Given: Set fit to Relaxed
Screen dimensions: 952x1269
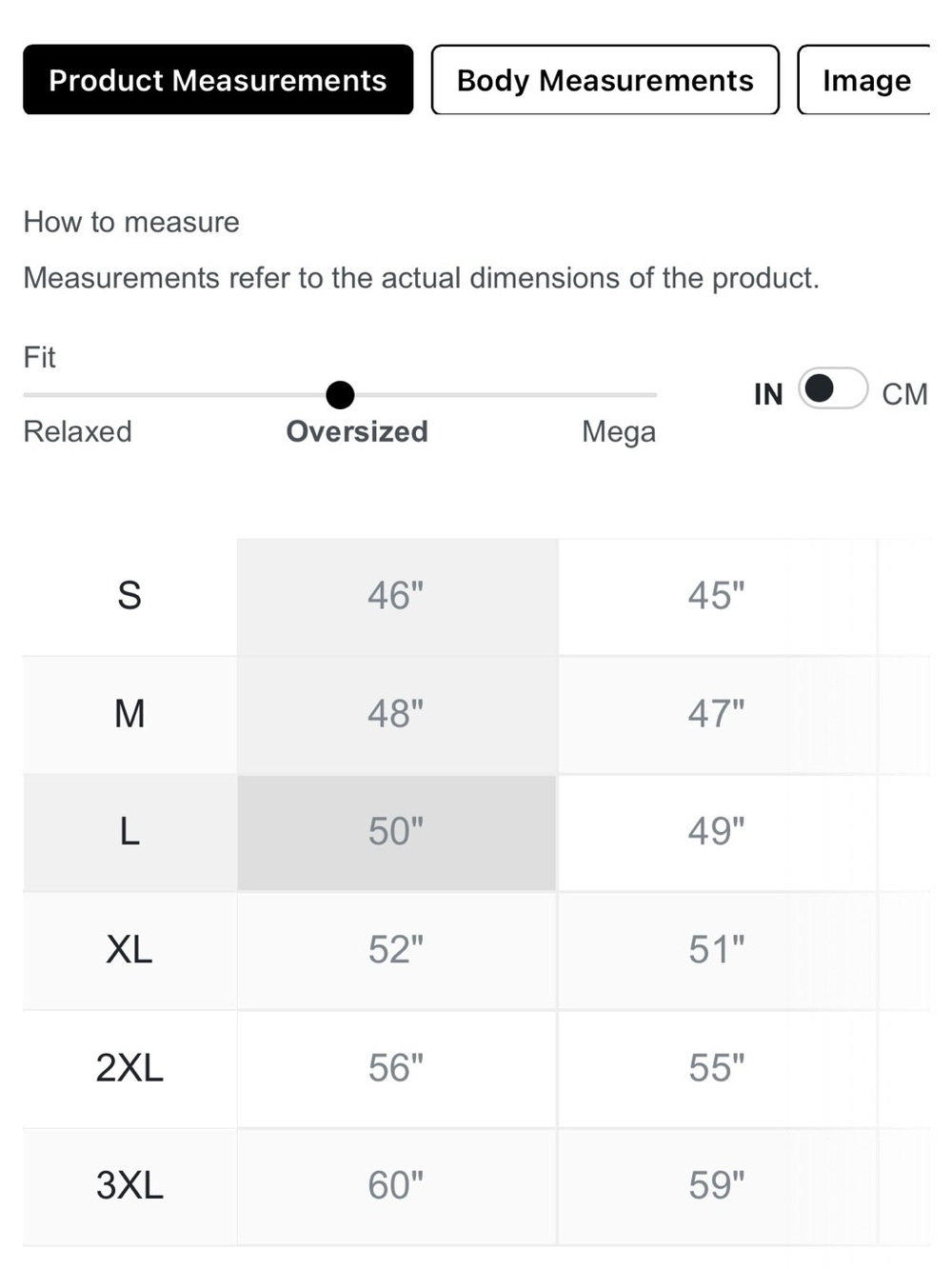Looking at the screenshot, I should pos(77,431).
